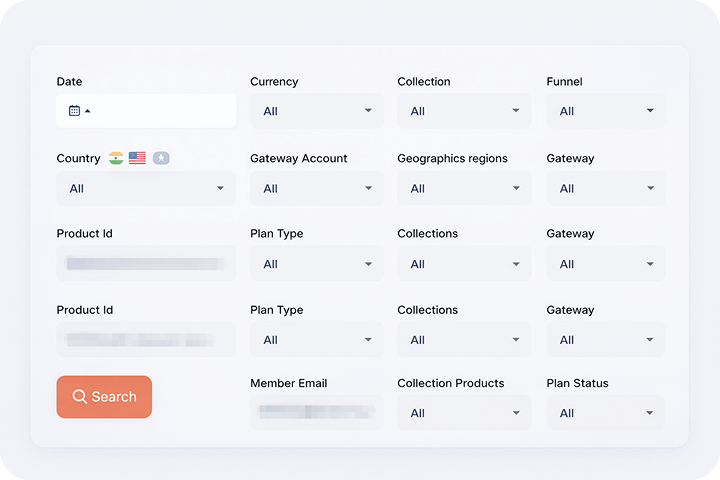Select the India flag next to Country
Screen dimensions: 720x480
[x=116, y=158]
